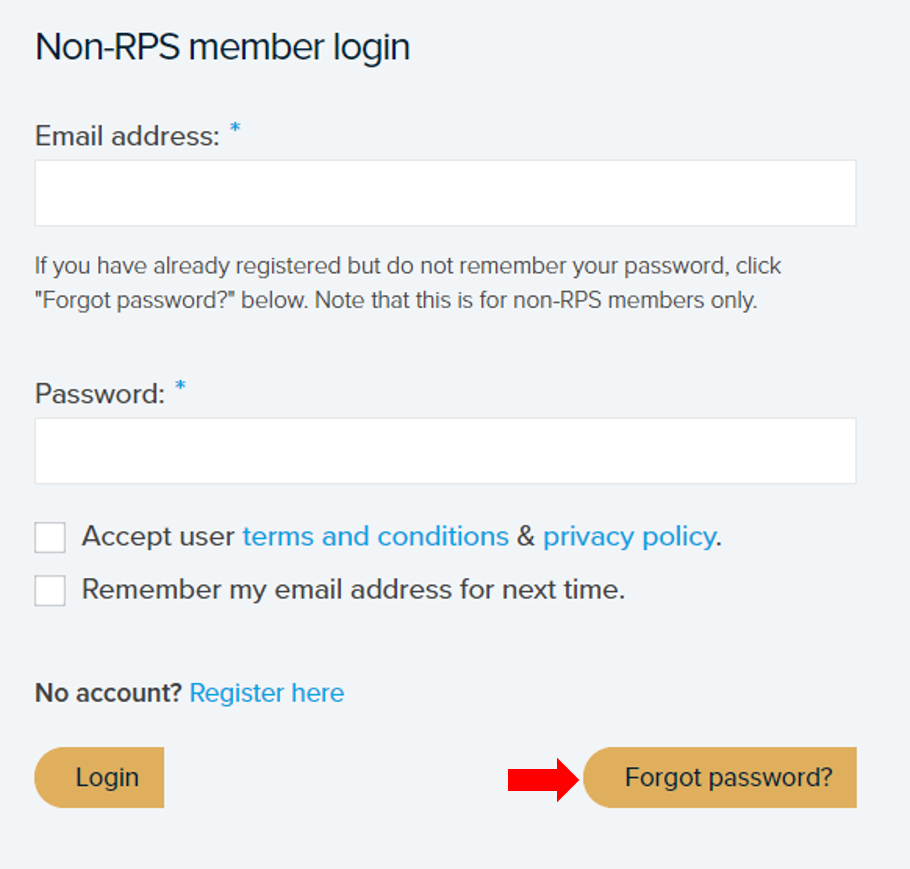Click the 'Remember my email address for next time' label

click(x=353, y=590)
